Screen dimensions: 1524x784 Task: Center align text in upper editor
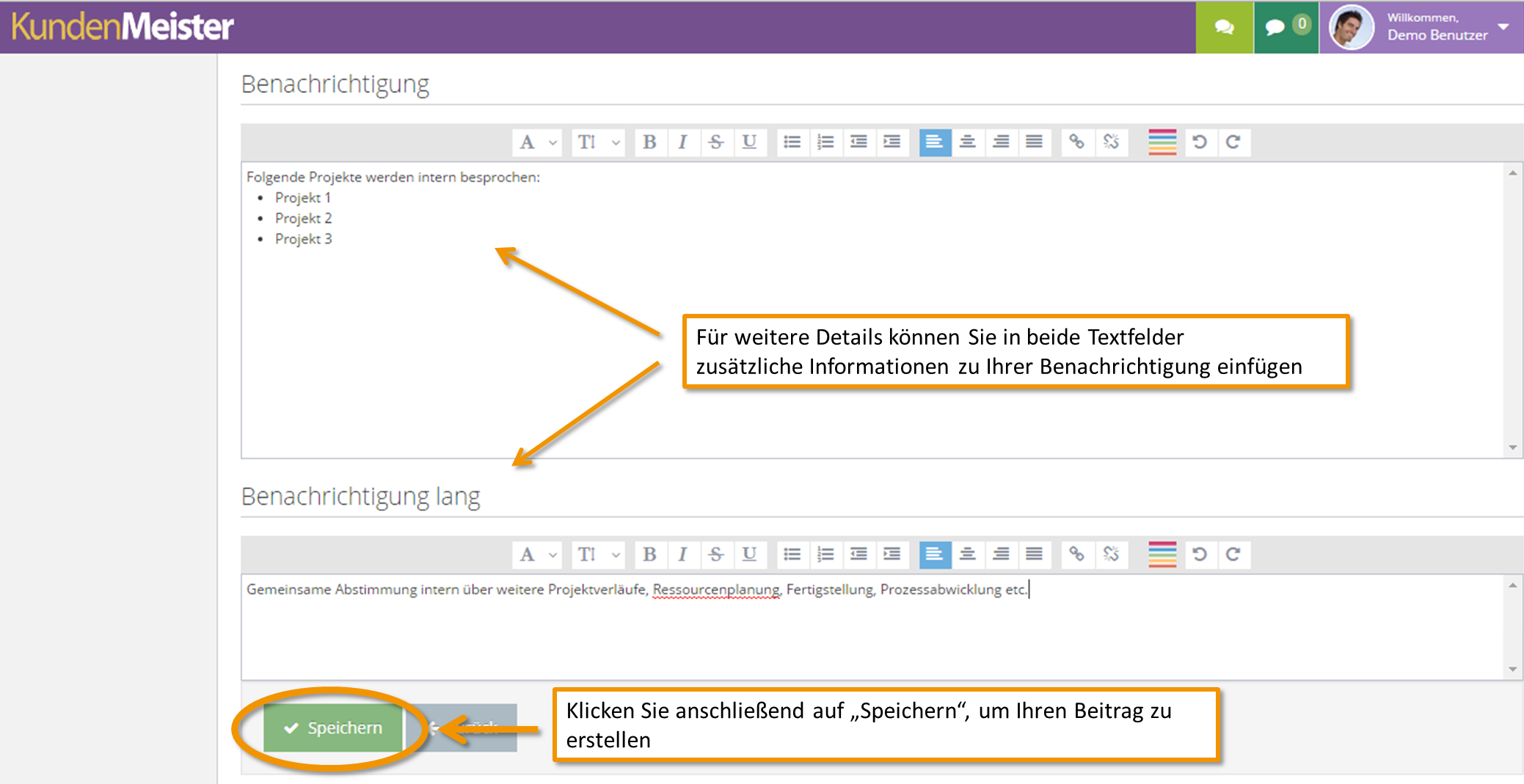pyautogui.click(x=968, y=142)
